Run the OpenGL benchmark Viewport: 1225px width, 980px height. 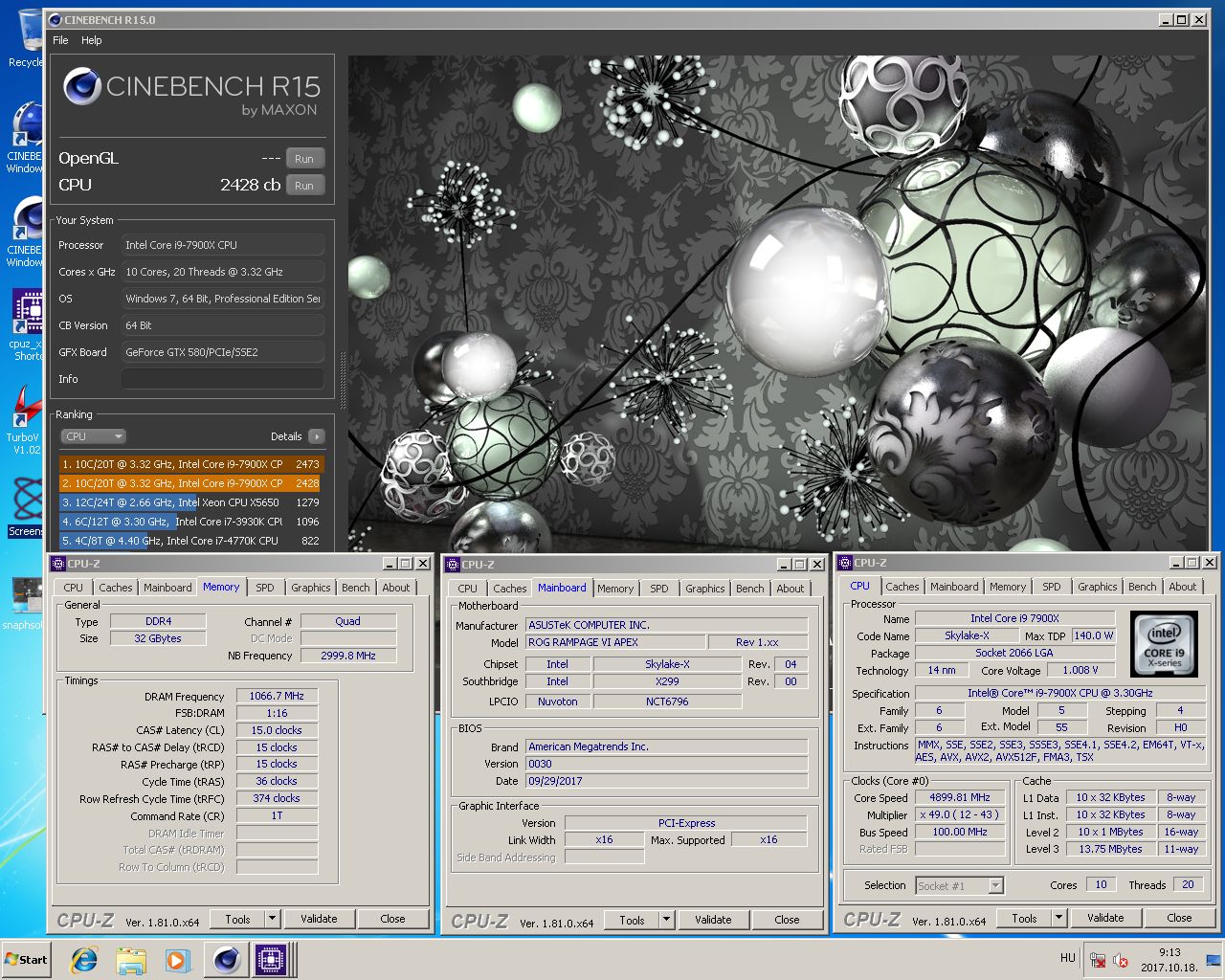304,159
